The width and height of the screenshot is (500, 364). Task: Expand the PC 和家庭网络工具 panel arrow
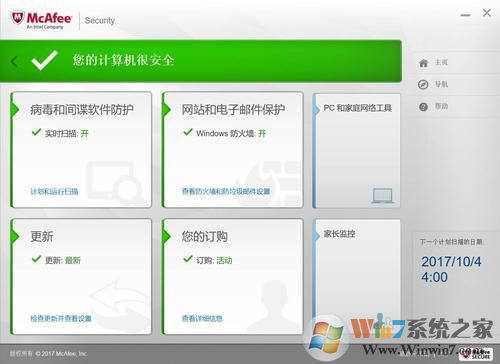coord(316,110)
